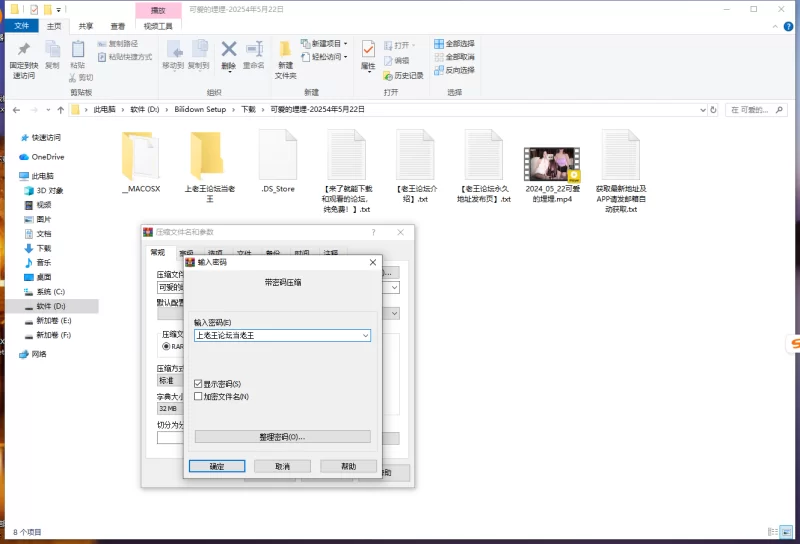
Task: Open 属性 properties icon in ribbon
Action: click(x=368, y=50)
